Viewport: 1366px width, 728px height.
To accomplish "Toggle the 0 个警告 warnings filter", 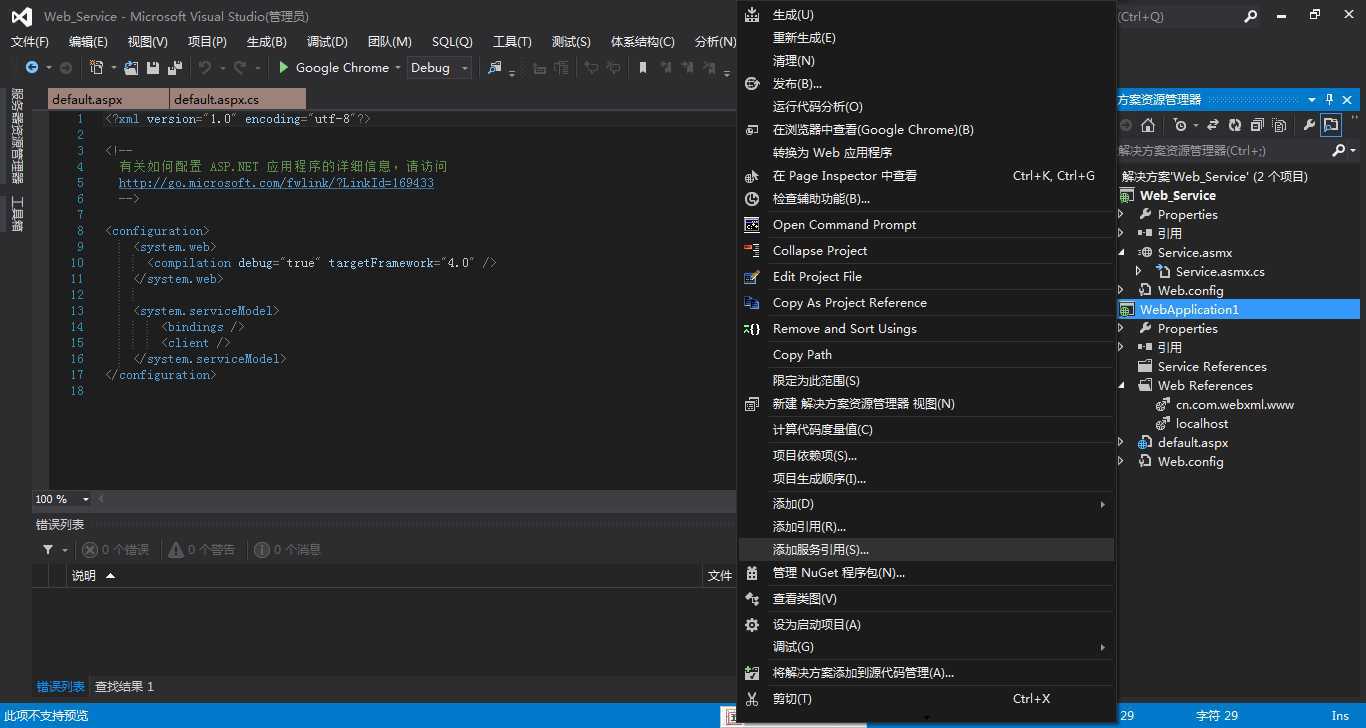I will pyautogui.click(x=202, y=550).
